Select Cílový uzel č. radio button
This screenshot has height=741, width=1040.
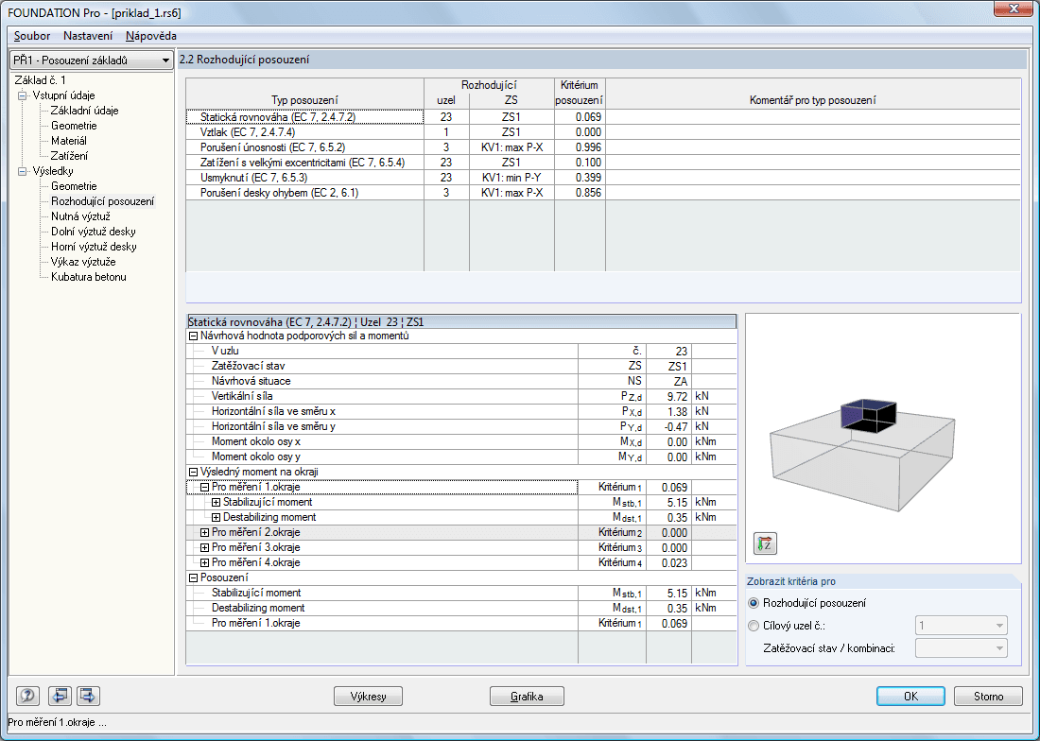[x=753, y=626]
